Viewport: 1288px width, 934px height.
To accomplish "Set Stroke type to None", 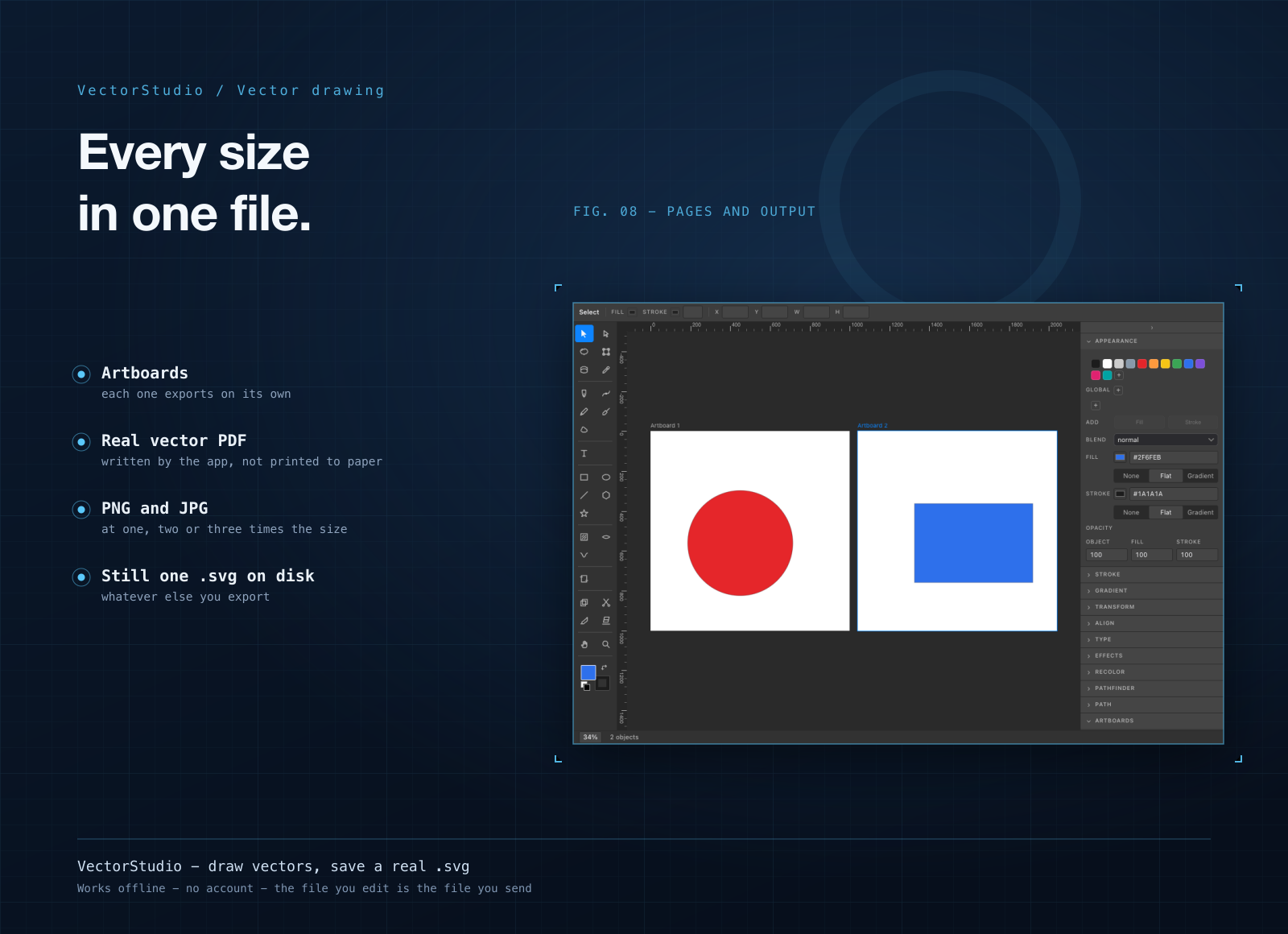I will point(1131,512).
